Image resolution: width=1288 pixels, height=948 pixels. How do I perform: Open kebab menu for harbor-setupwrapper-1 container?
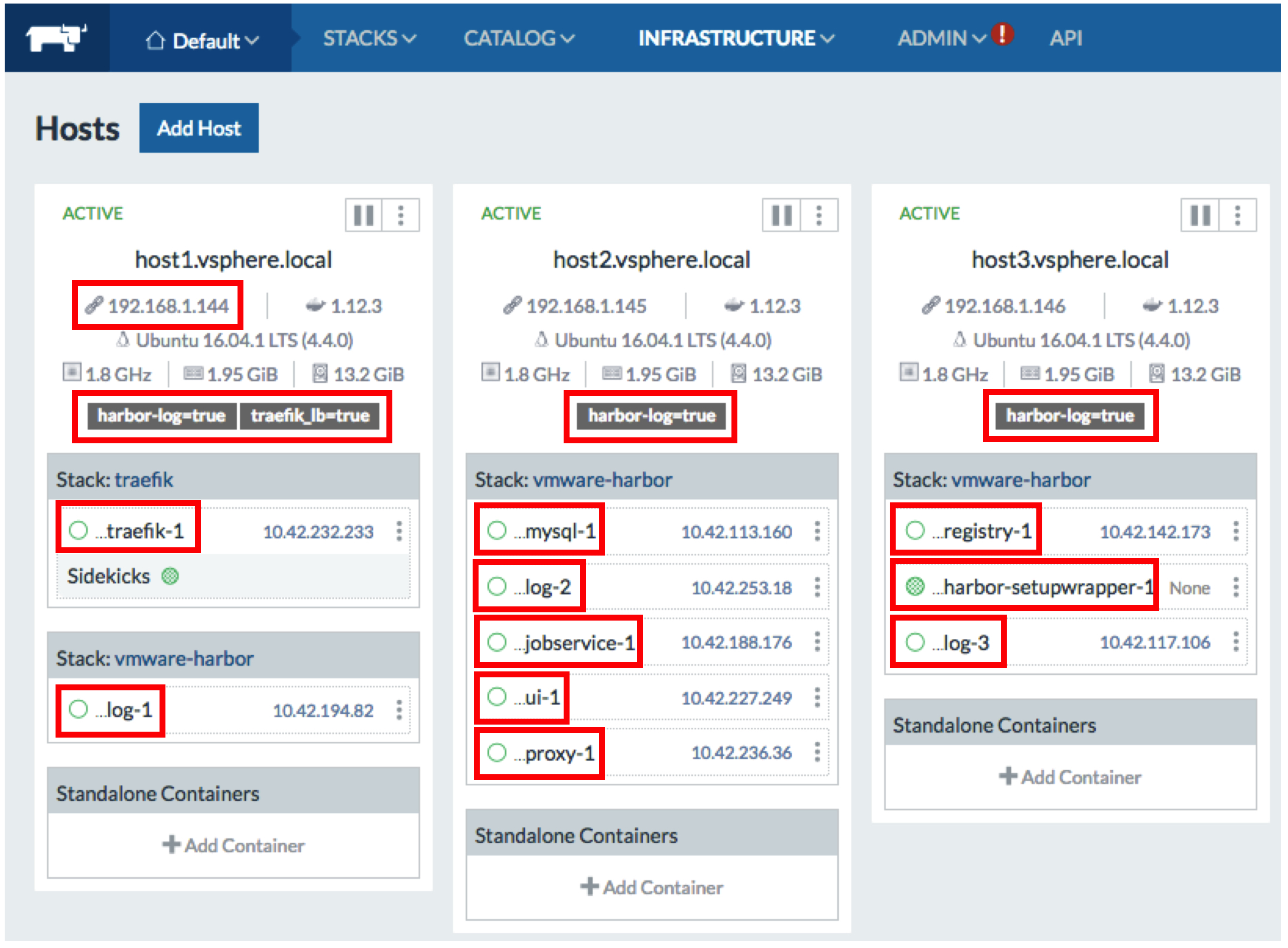click(1236, 587)
